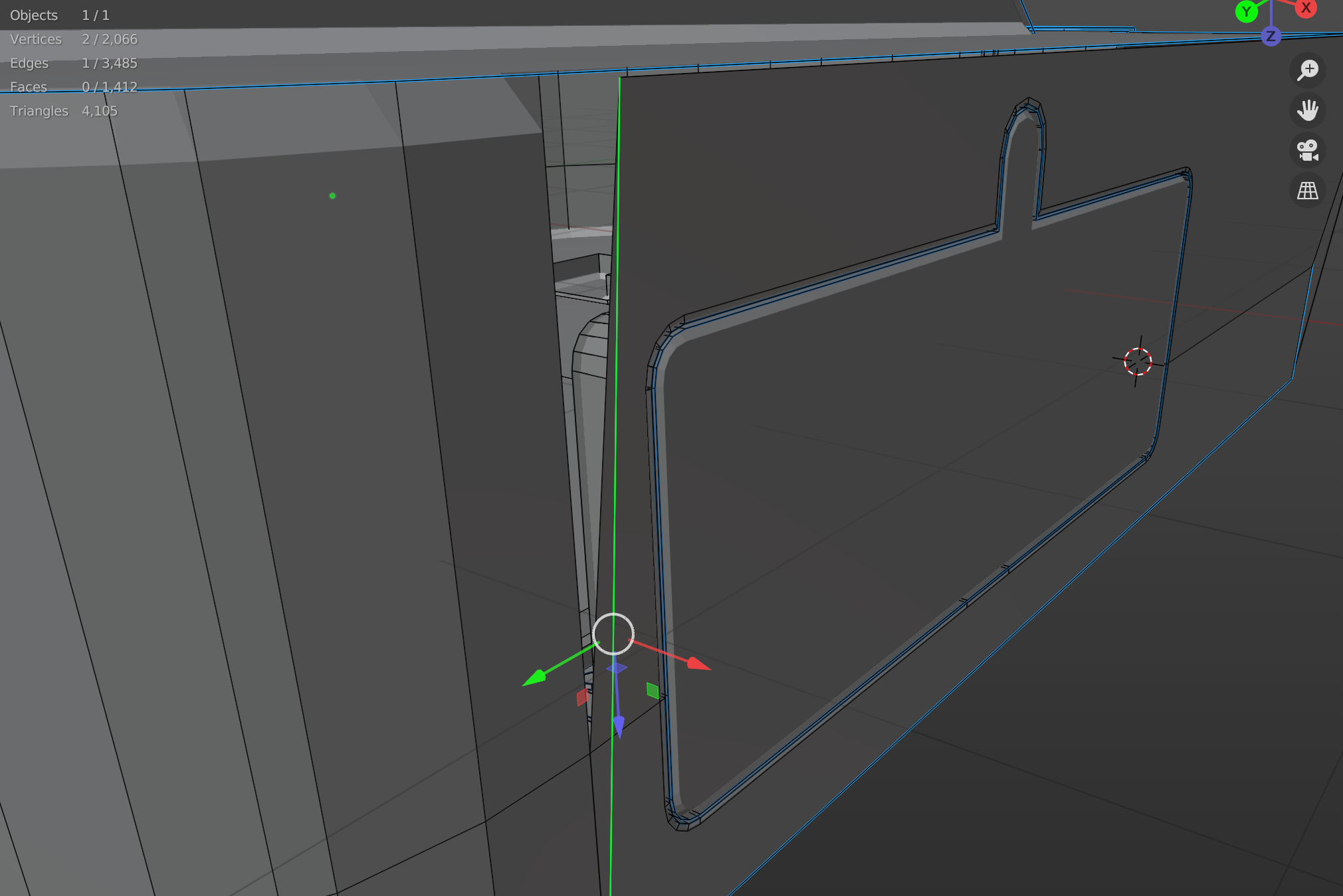Image resolution: width=1343 pixels, height=896 pixels.
Task: Click the zoom magnifier viewport icon
Action: coord(1307,70)
